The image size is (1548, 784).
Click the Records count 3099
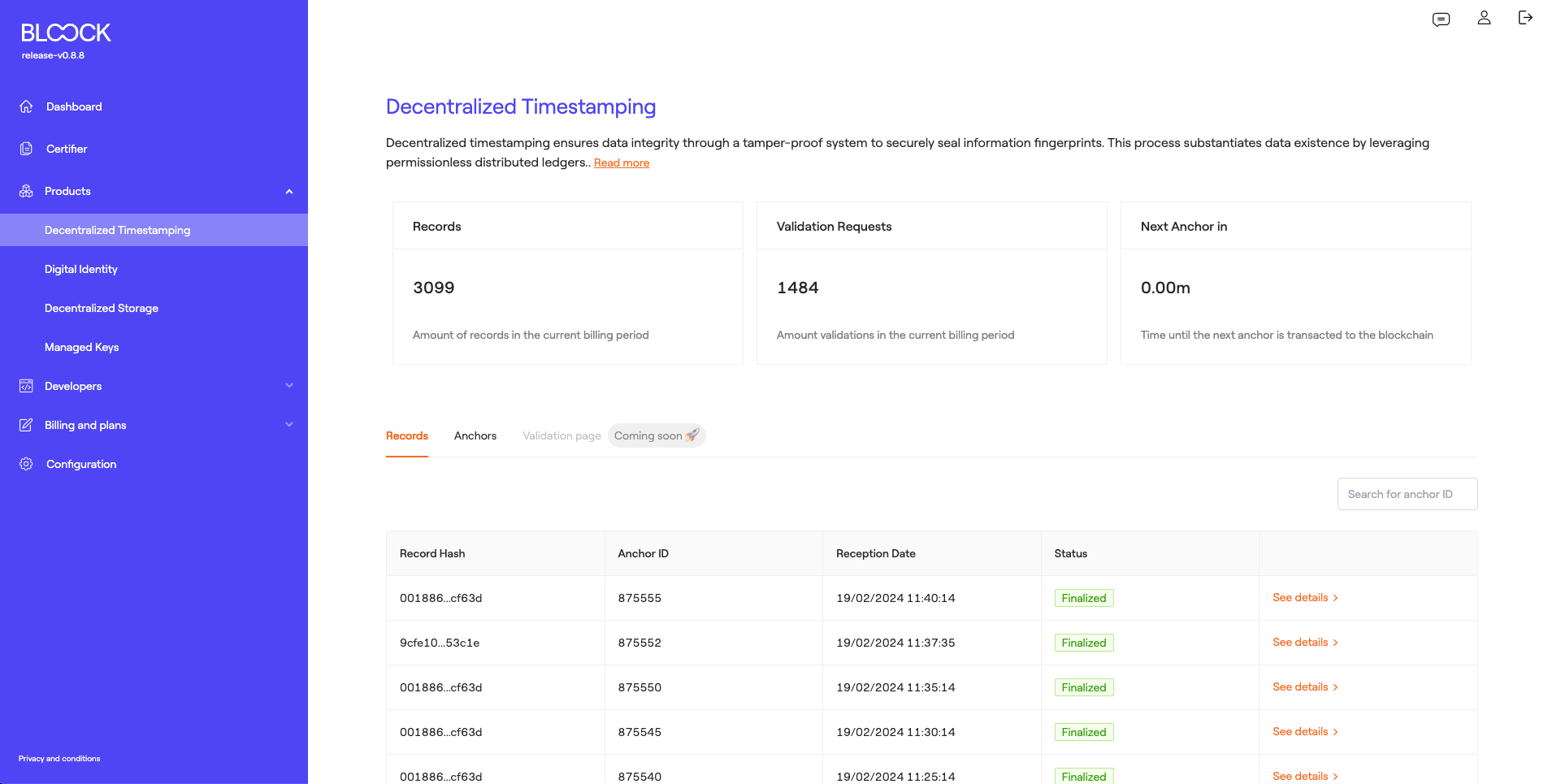[x=434, y=288]
